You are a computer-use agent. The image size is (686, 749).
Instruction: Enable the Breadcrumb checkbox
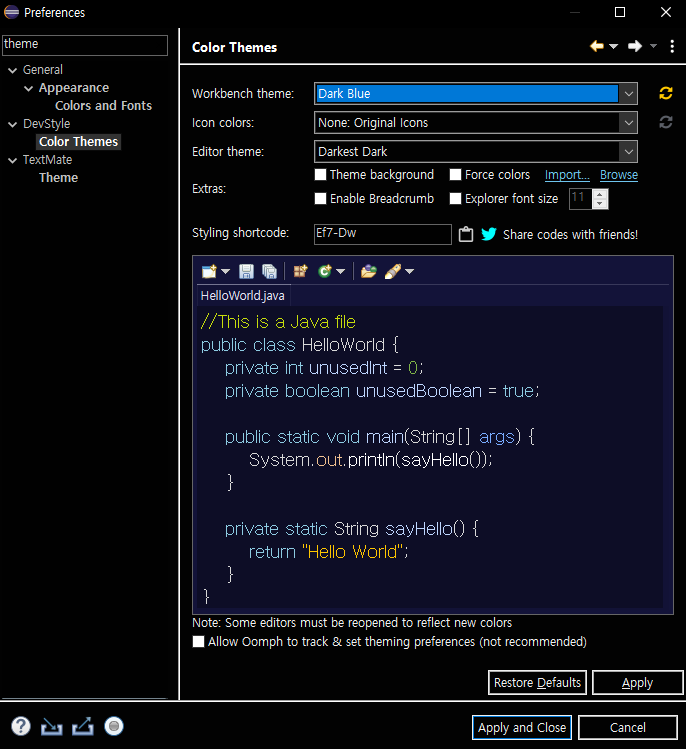click(x=321, y=198)
